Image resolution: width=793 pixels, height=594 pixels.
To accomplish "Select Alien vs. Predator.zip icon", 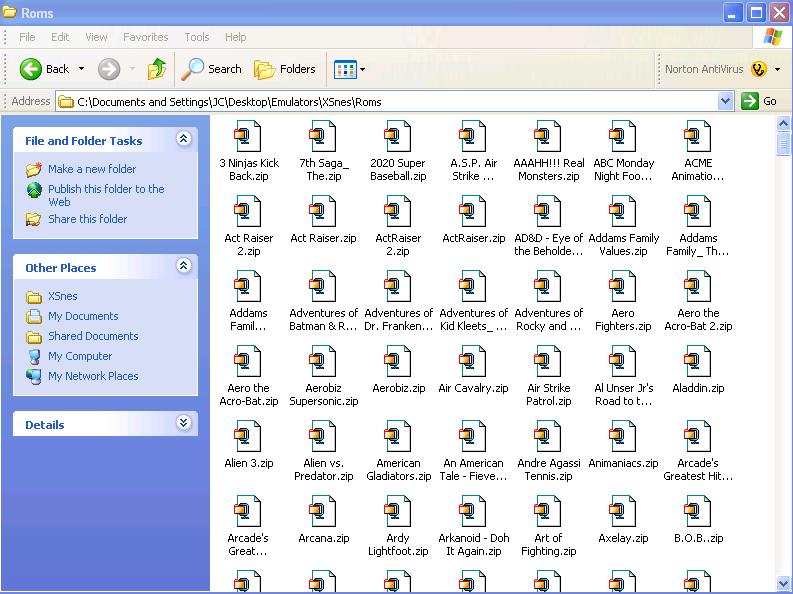I will (x=323, y=436).
